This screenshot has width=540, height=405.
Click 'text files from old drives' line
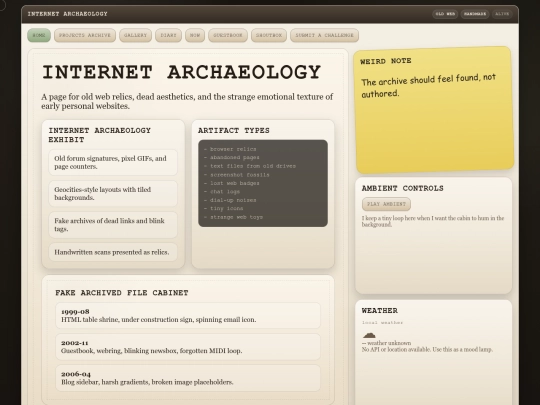(x=253, y=166)
